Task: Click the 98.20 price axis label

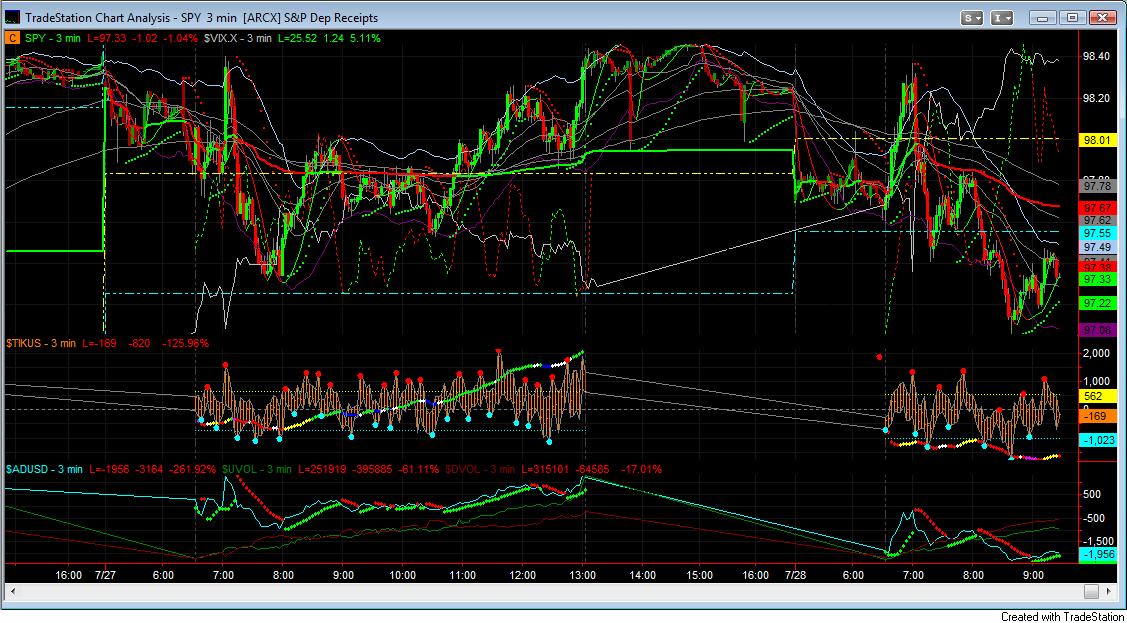Action: (x=1096, y=98)
